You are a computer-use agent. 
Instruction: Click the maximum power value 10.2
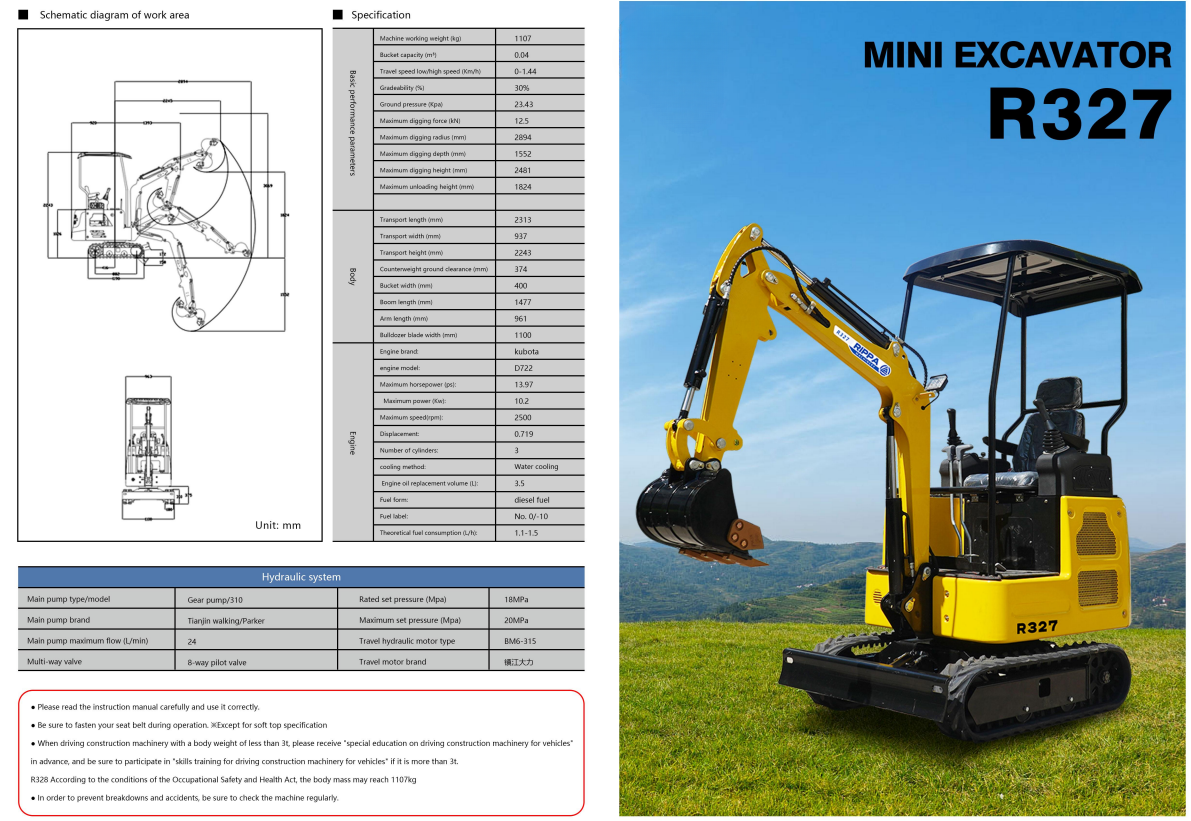pos(521,402)
